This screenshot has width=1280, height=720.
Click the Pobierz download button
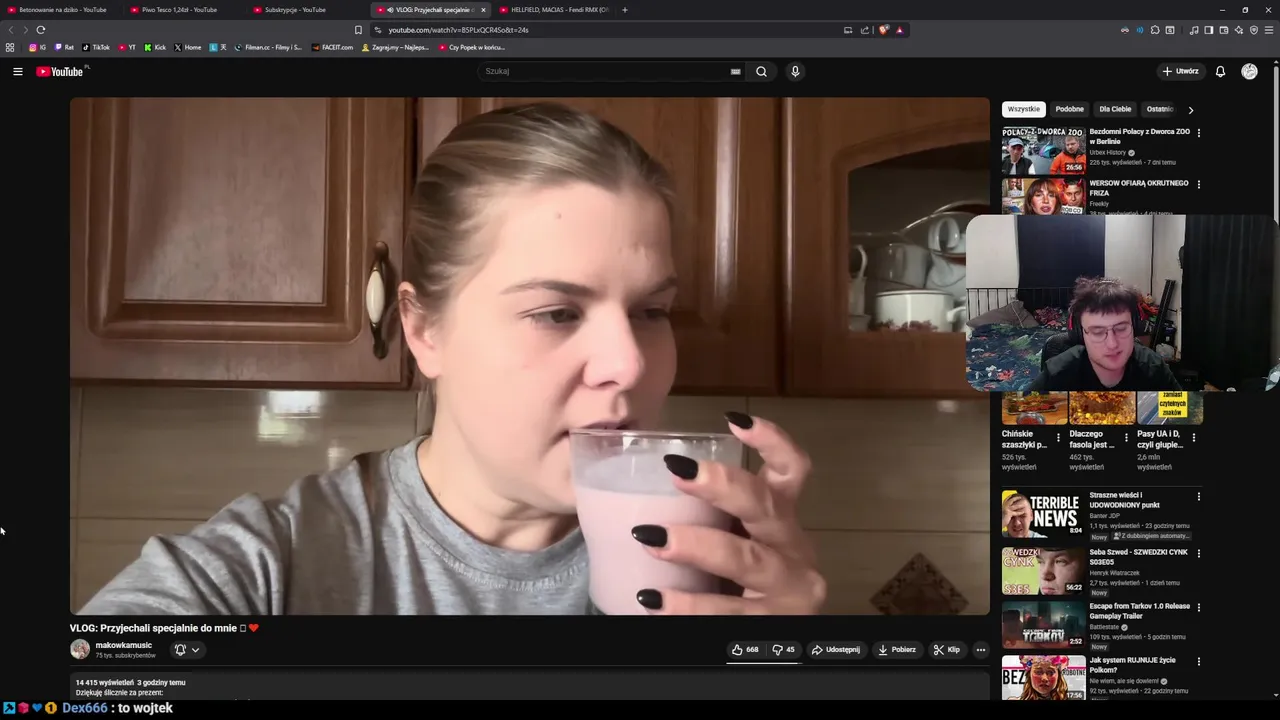pos(897,650)
